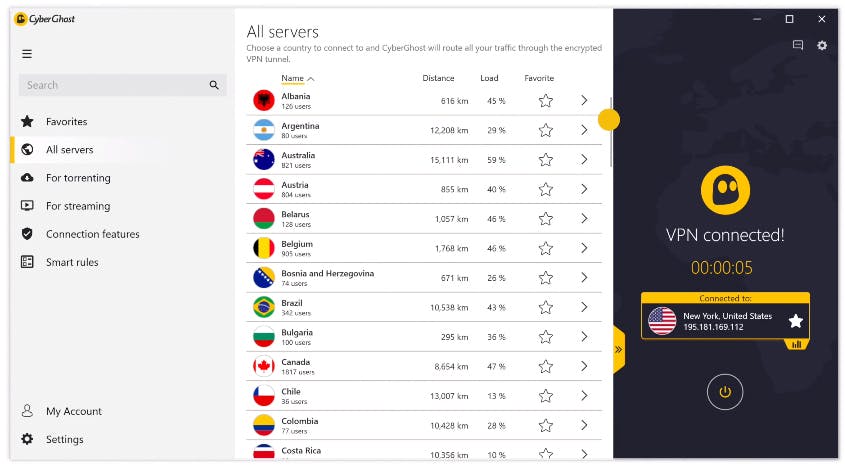Viewport: 845px width, 467px height.
Task: Toggle favorite star for Belgium
Action: [x=545, y=248]
